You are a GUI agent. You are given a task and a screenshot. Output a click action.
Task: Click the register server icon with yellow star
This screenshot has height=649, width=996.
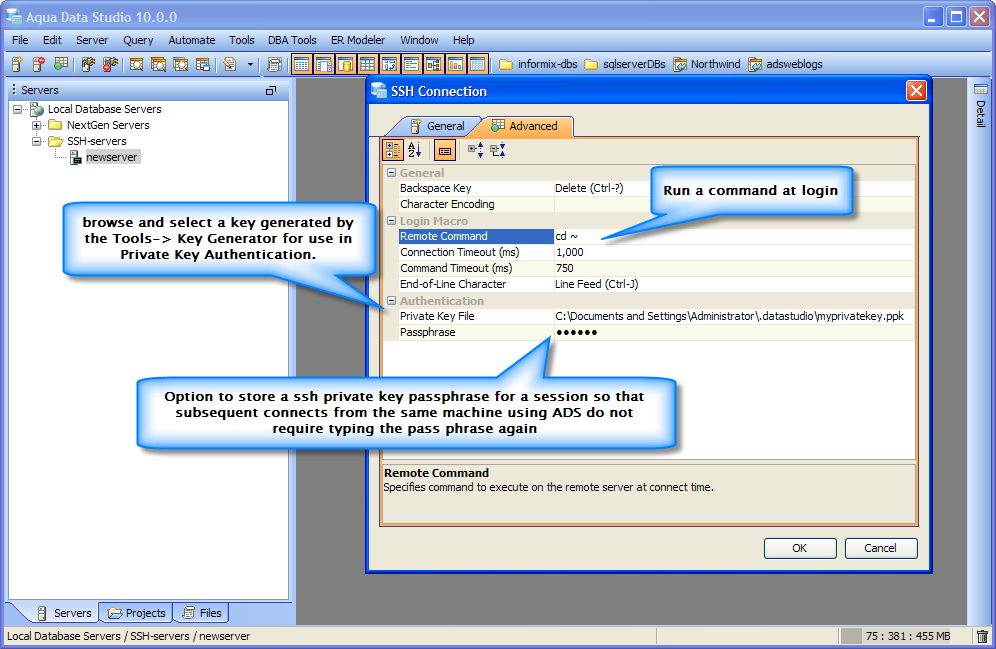pos(17,64)
